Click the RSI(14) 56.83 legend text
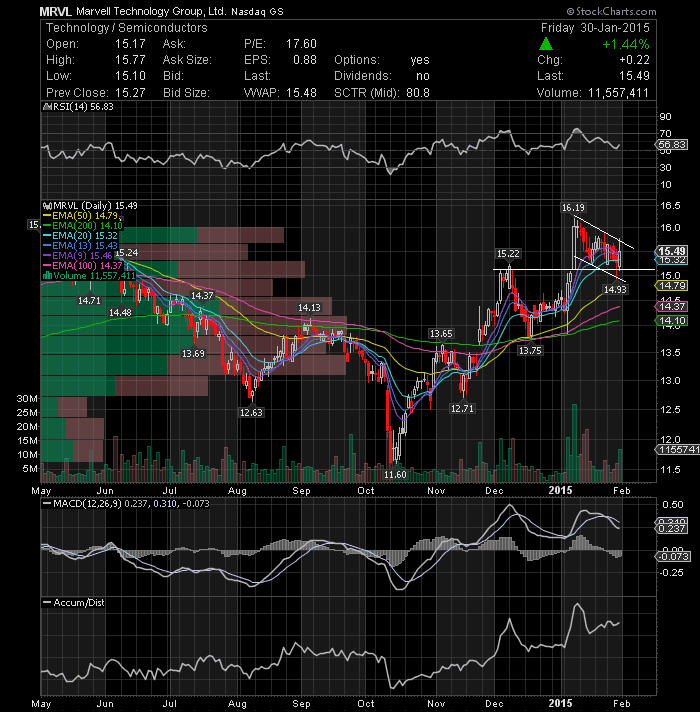Viewport: 700px width, 712px height. coord(83,107)
